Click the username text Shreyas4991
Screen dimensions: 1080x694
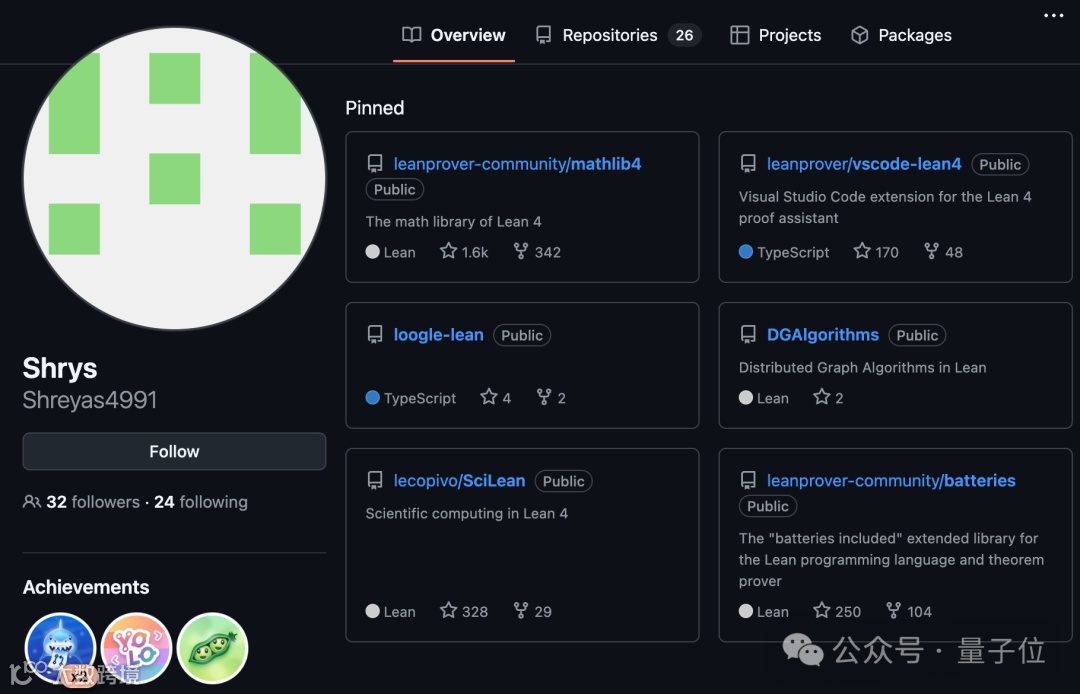point(90,400)
